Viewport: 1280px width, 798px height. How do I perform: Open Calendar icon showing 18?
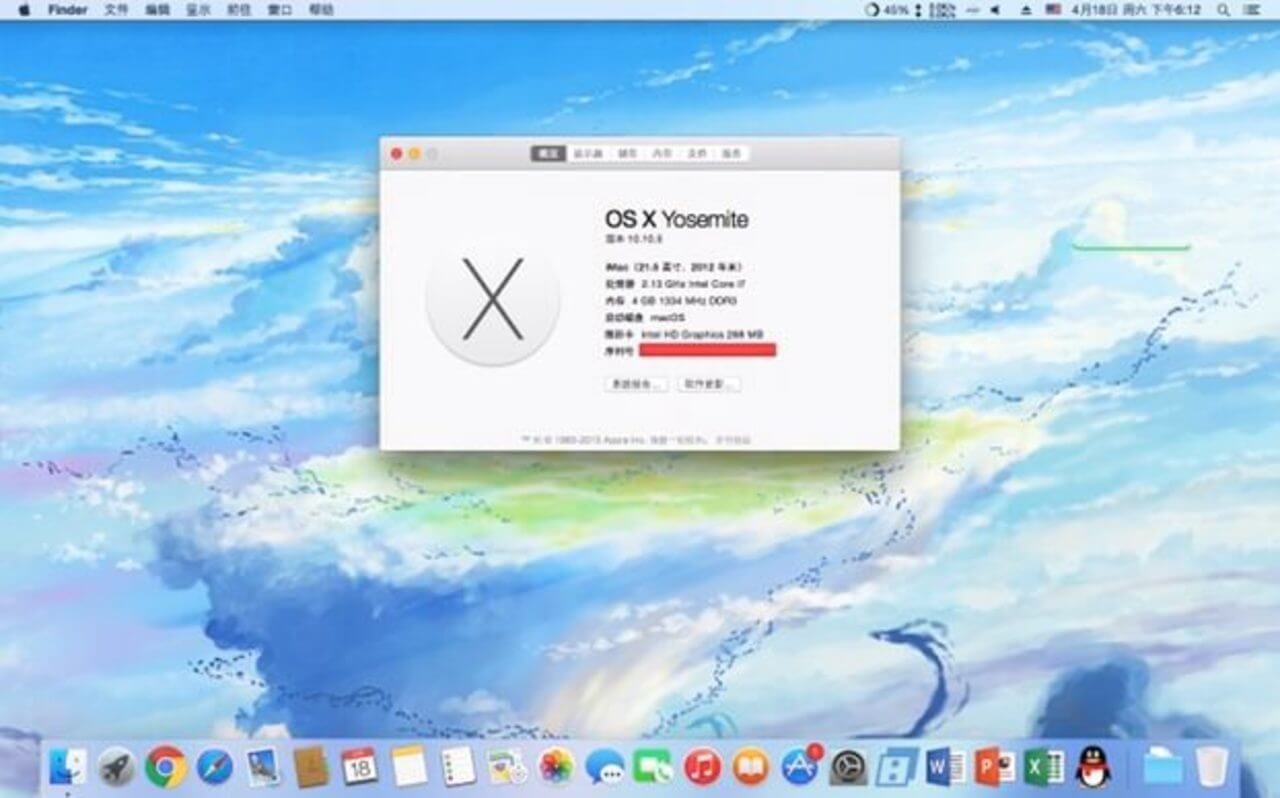click(360, 767)
